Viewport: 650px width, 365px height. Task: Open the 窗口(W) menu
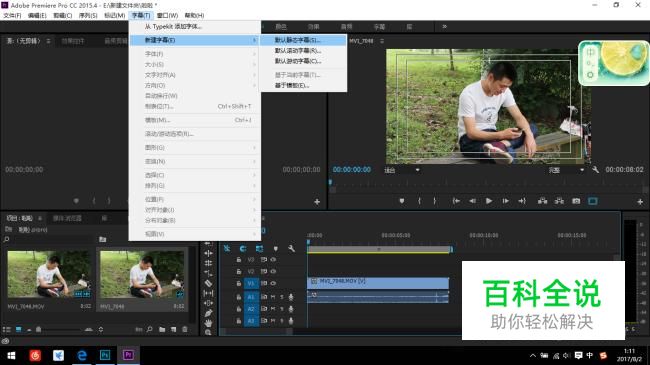pos(167,15)
